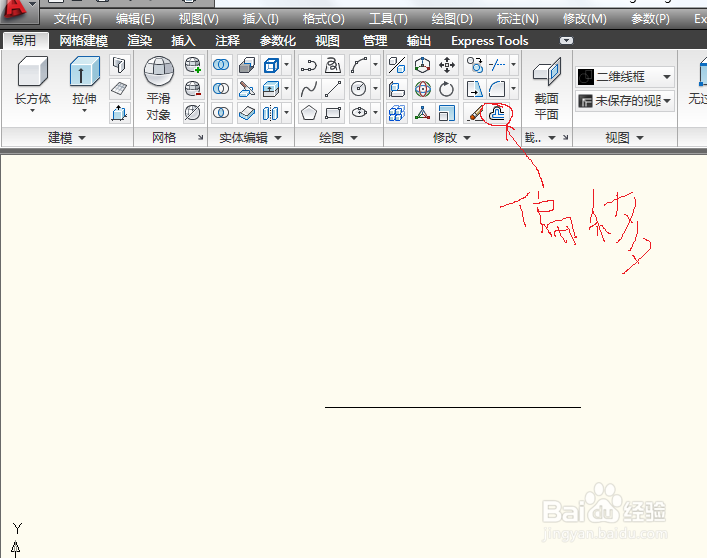This screenshot has width=707, height=558.
Task: Choose the Fillet corner tool
Action: (497, 89)
